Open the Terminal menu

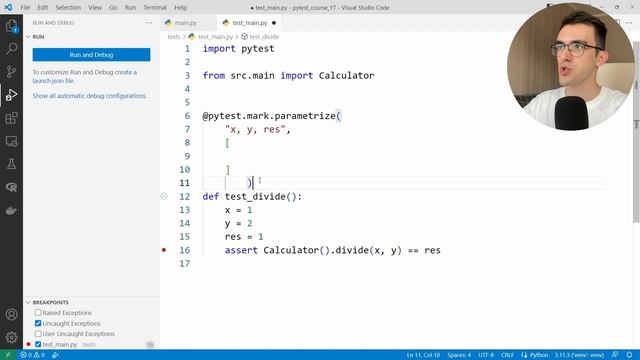[x=155, y=7]
